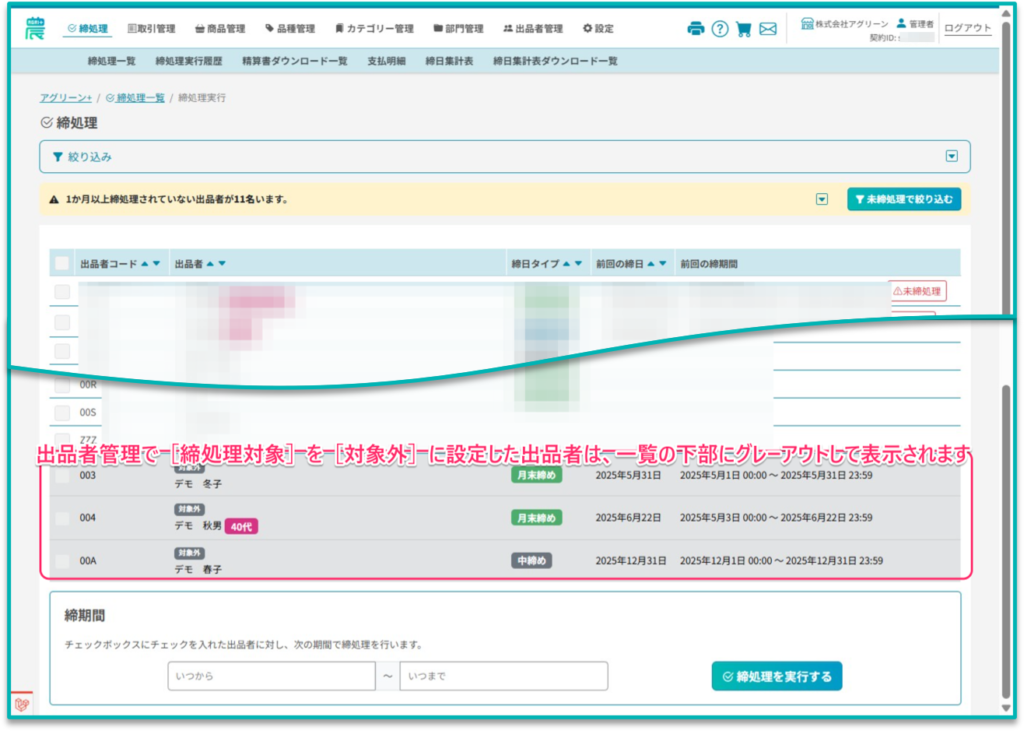Check the box for row 00S

(62, 412)
